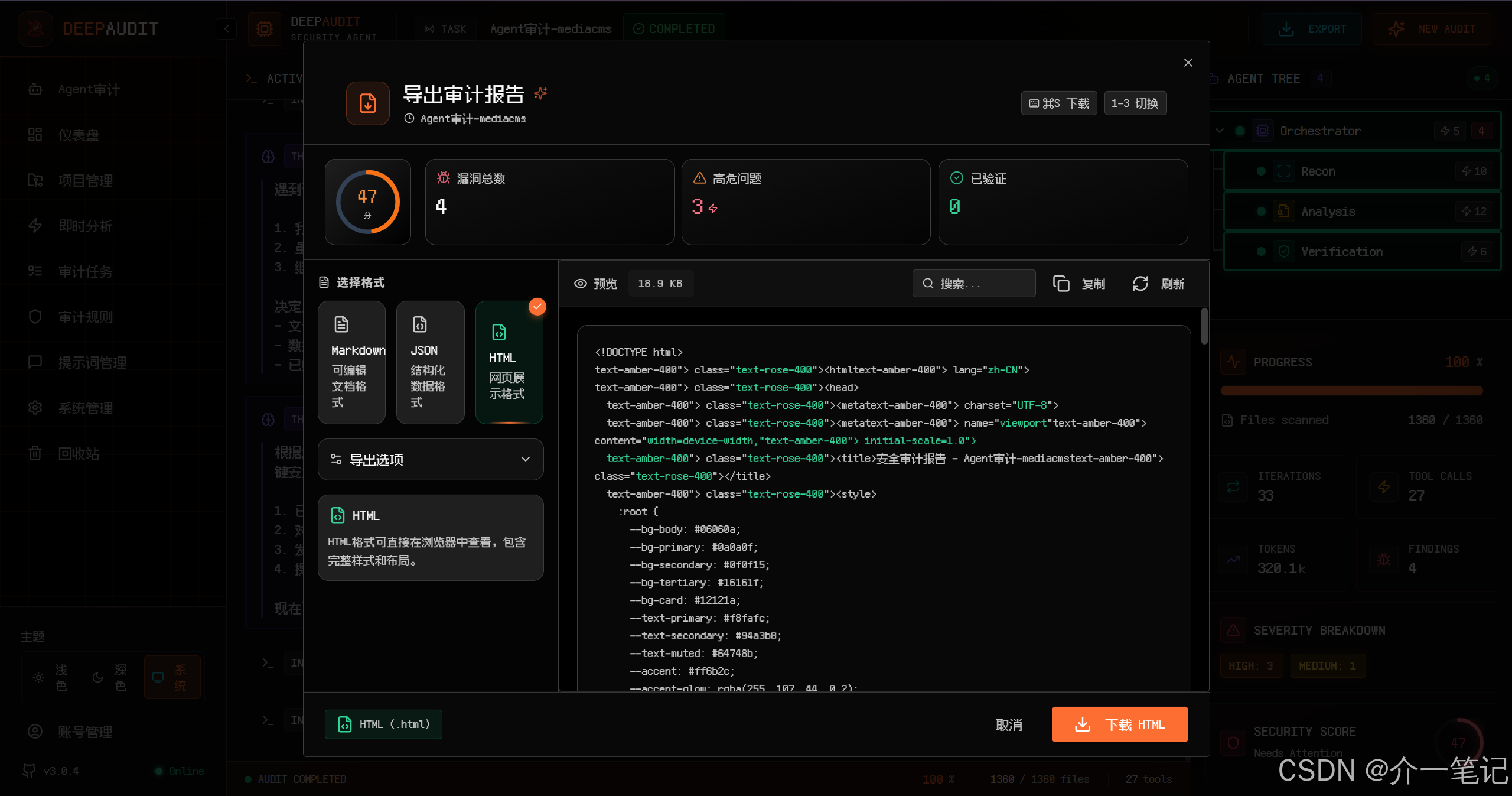This screenshot has height=796, width=1512.
Task: Select the JSON structured data format
Action: tap(430, 362)
